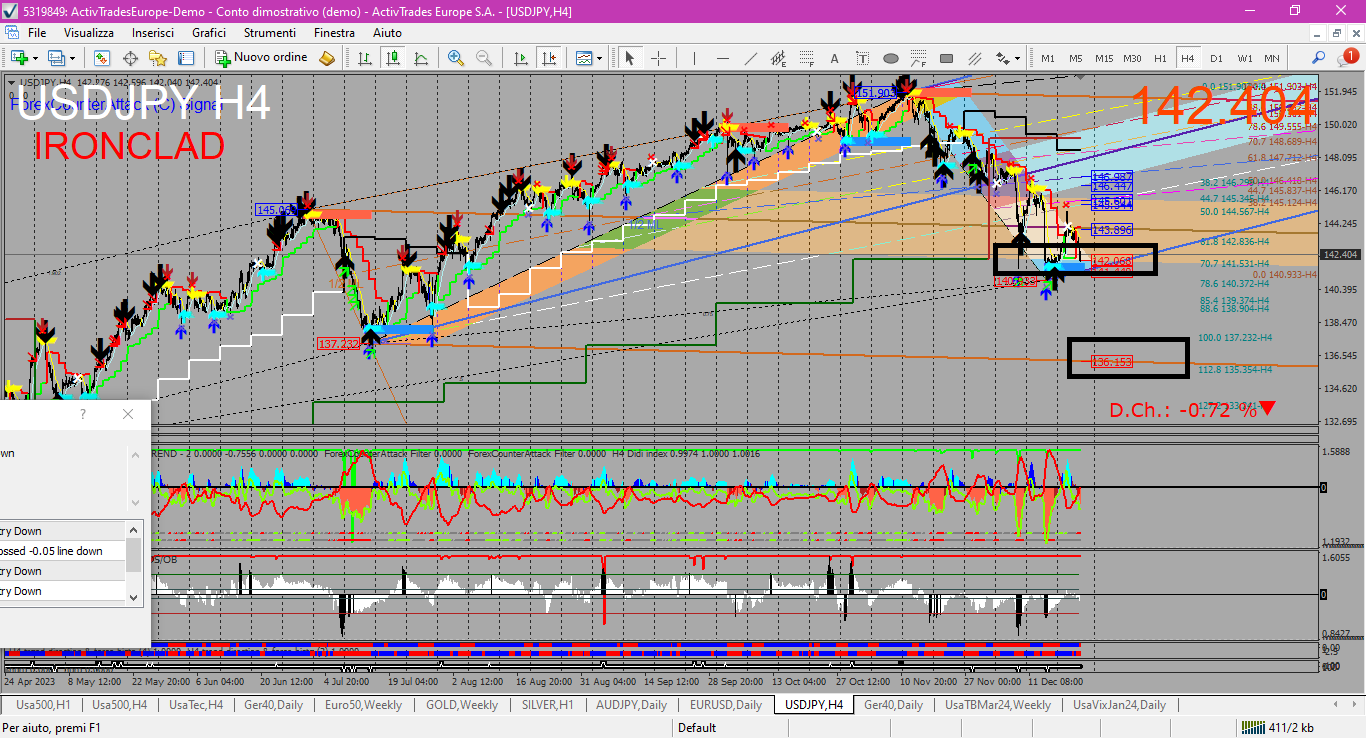
Task: Open the Inserisci menu
Action: tap(153, 33)
